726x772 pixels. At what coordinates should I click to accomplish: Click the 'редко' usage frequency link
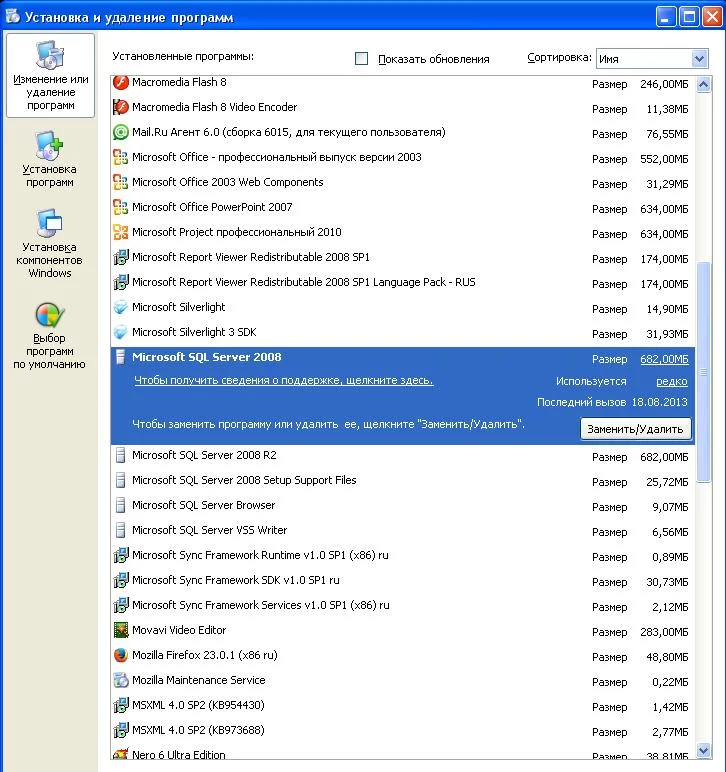coord(671,381)
